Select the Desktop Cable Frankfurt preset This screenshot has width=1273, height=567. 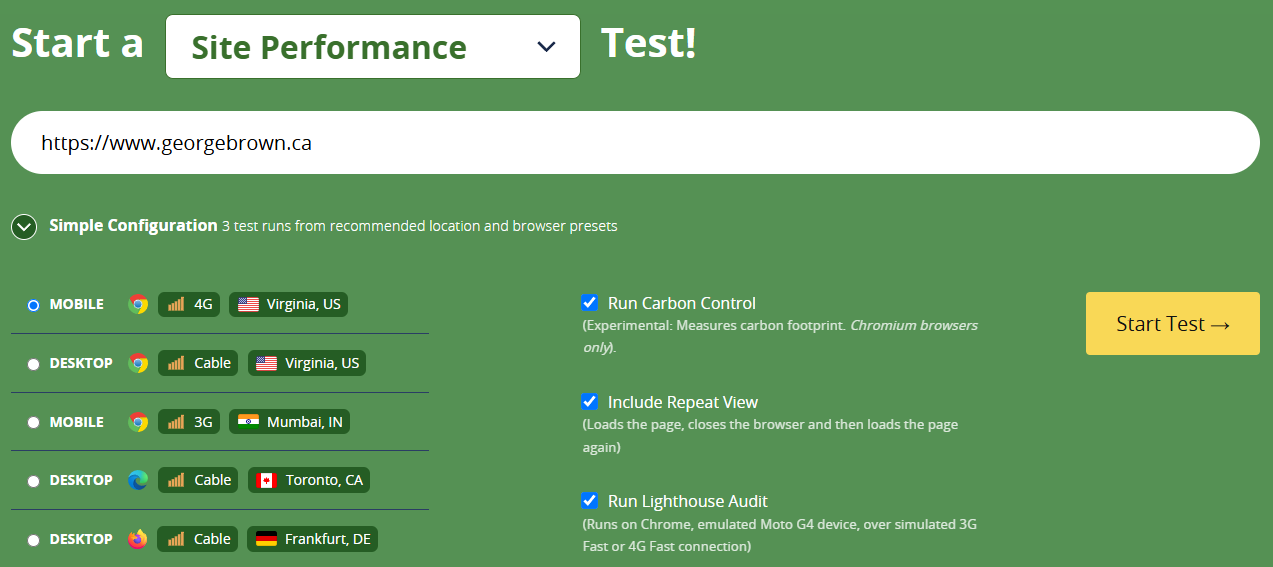[x=34, y=540]
